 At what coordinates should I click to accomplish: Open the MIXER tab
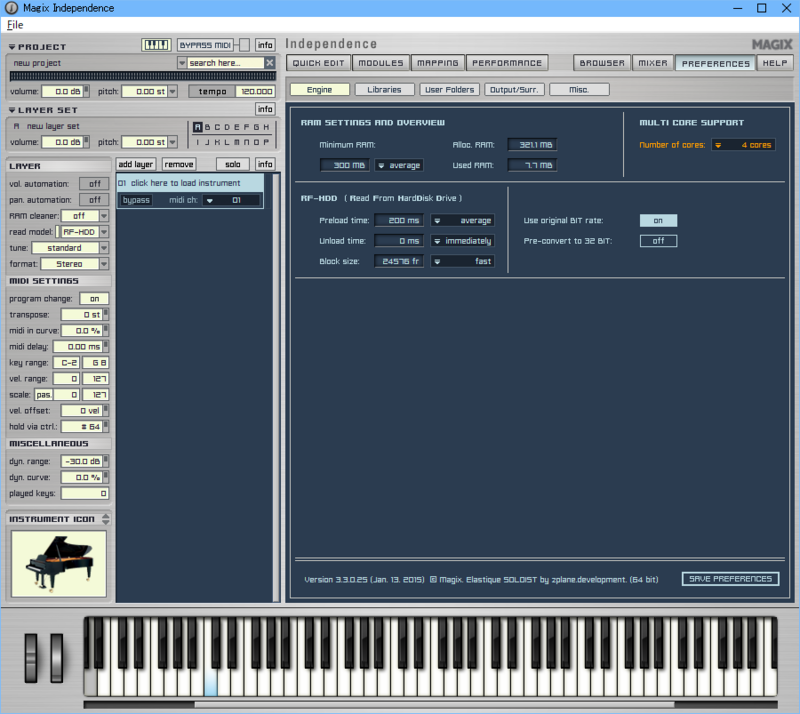click(653, 63)
